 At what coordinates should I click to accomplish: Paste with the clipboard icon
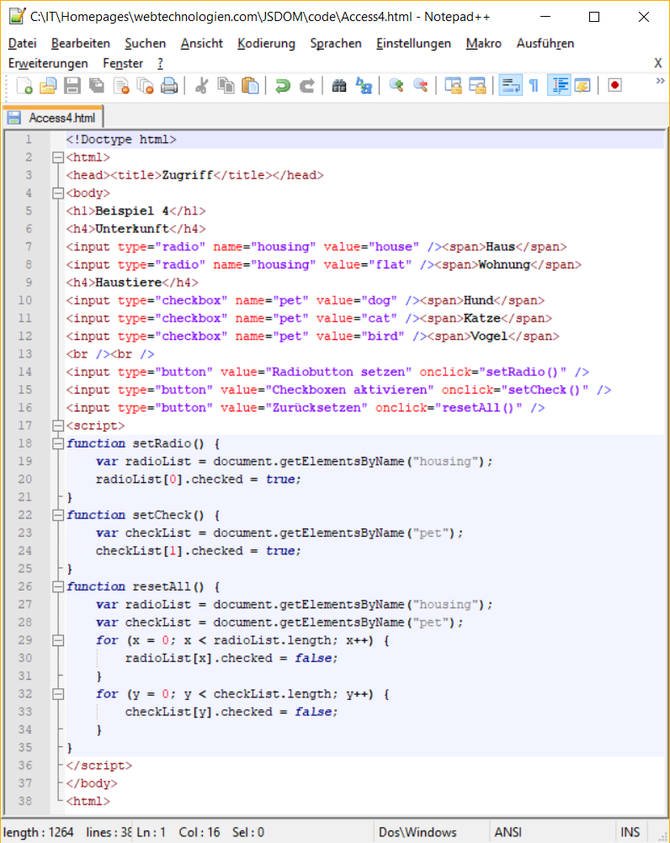pos(250,85)
